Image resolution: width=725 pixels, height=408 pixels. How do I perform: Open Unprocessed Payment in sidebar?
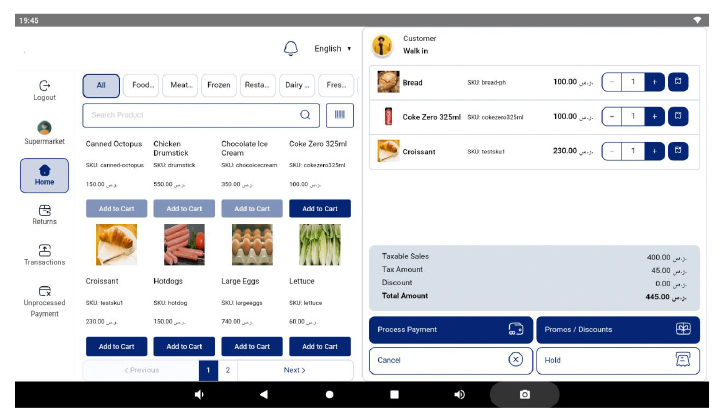click(44, 300)
